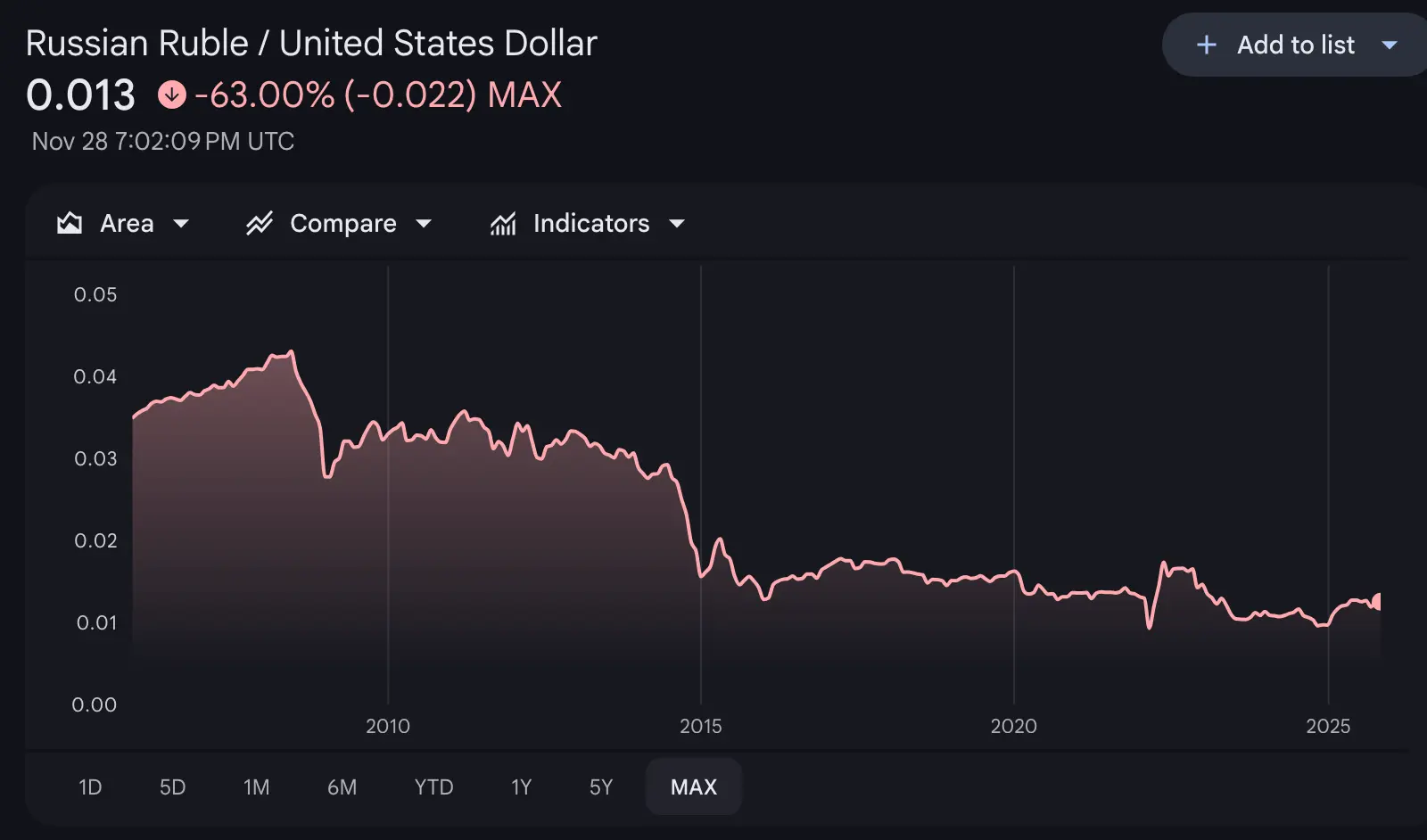Click the current price dot at chart end
The width and height of the screenshot is (1427, 840).
(1378, 602)
